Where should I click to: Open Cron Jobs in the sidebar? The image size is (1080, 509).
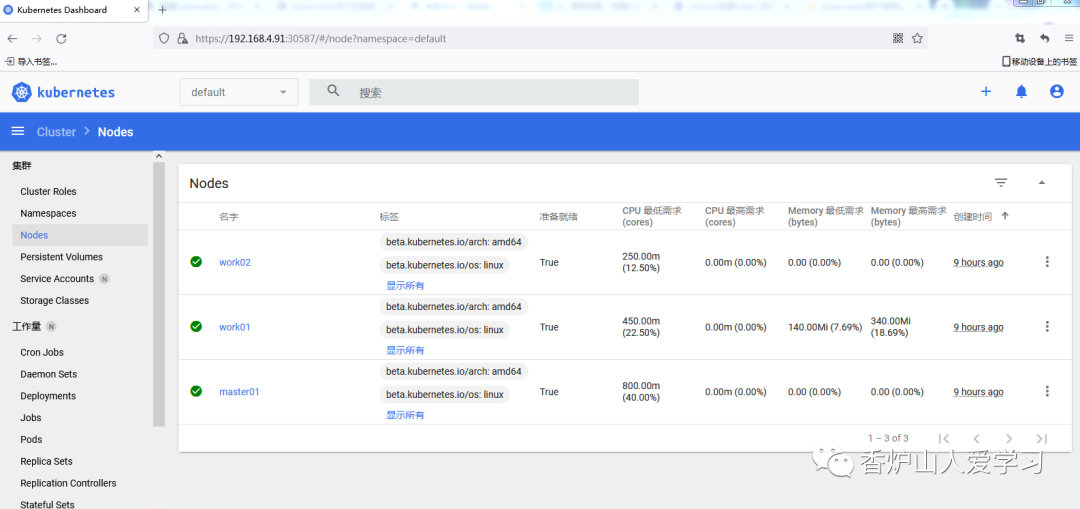(x=42, y=352)
